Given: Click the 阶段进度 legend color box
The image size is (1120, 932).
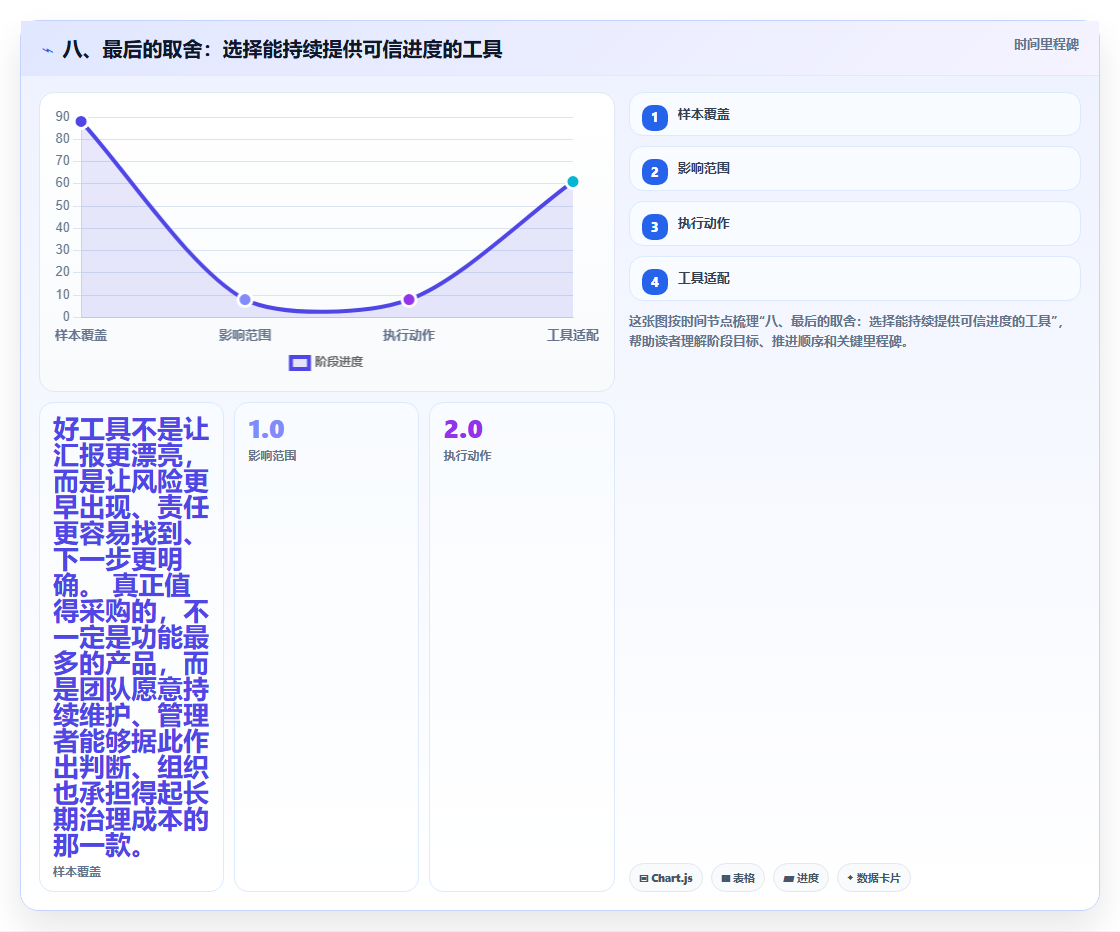Looking at the screenshot, I should pyautogui.click(x=299, y=363).
